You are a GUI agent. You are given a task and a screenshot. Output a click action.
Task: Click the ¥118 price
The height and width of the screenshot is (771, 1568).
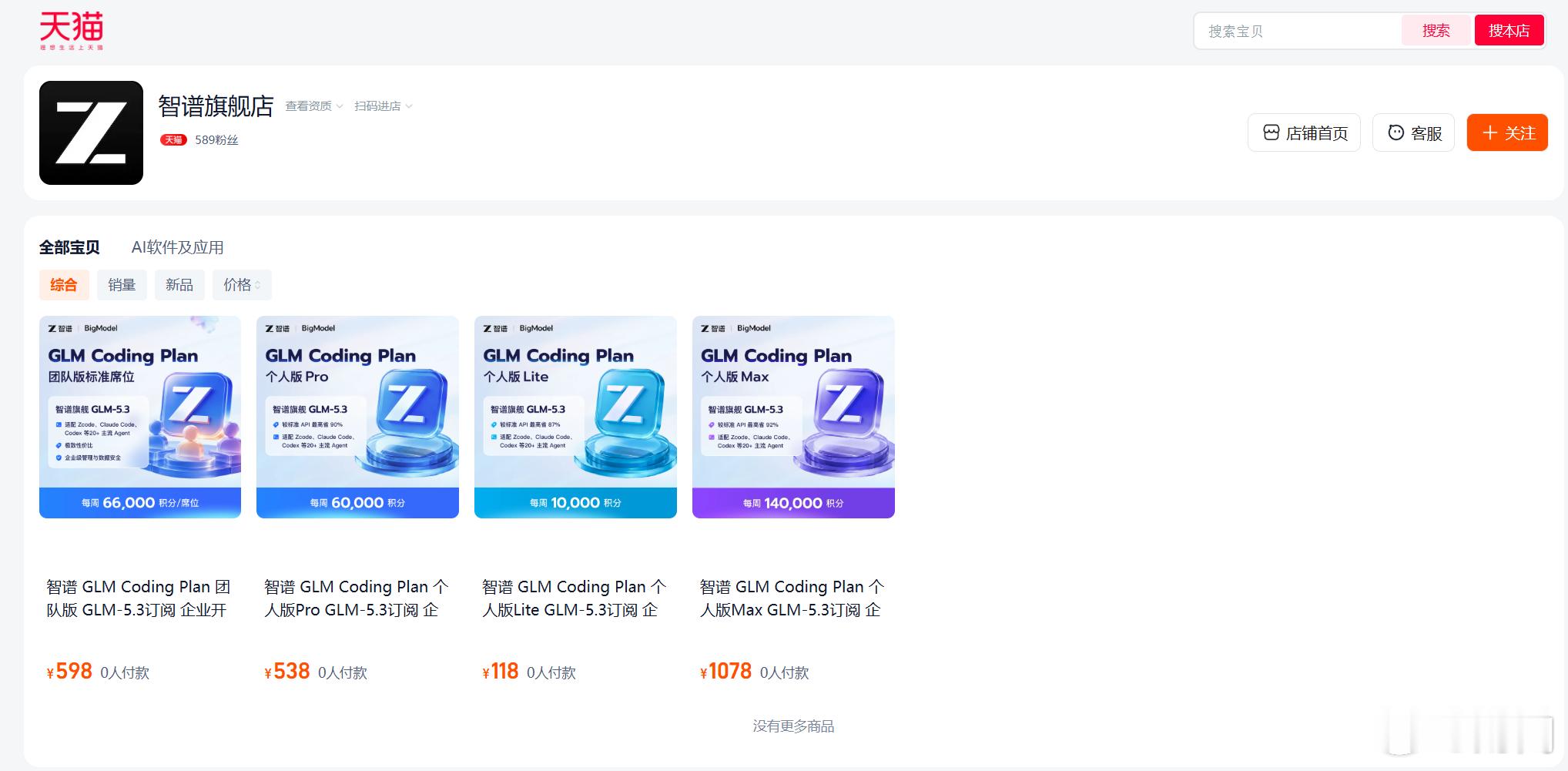pyautogui.click(x=501, y=672)
